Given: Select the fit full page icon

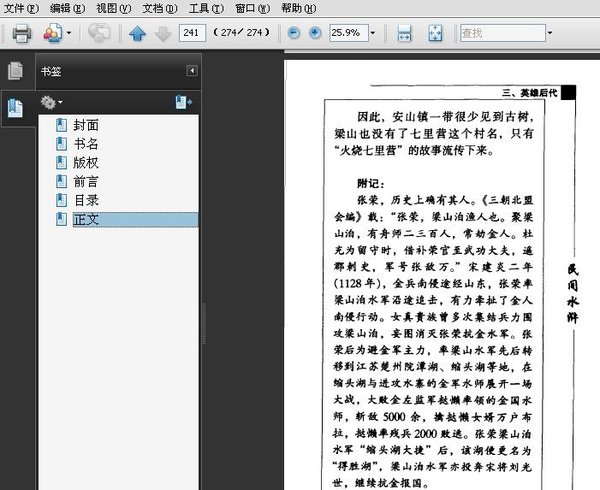Looking at the screenshot, I should click(435, 33).
